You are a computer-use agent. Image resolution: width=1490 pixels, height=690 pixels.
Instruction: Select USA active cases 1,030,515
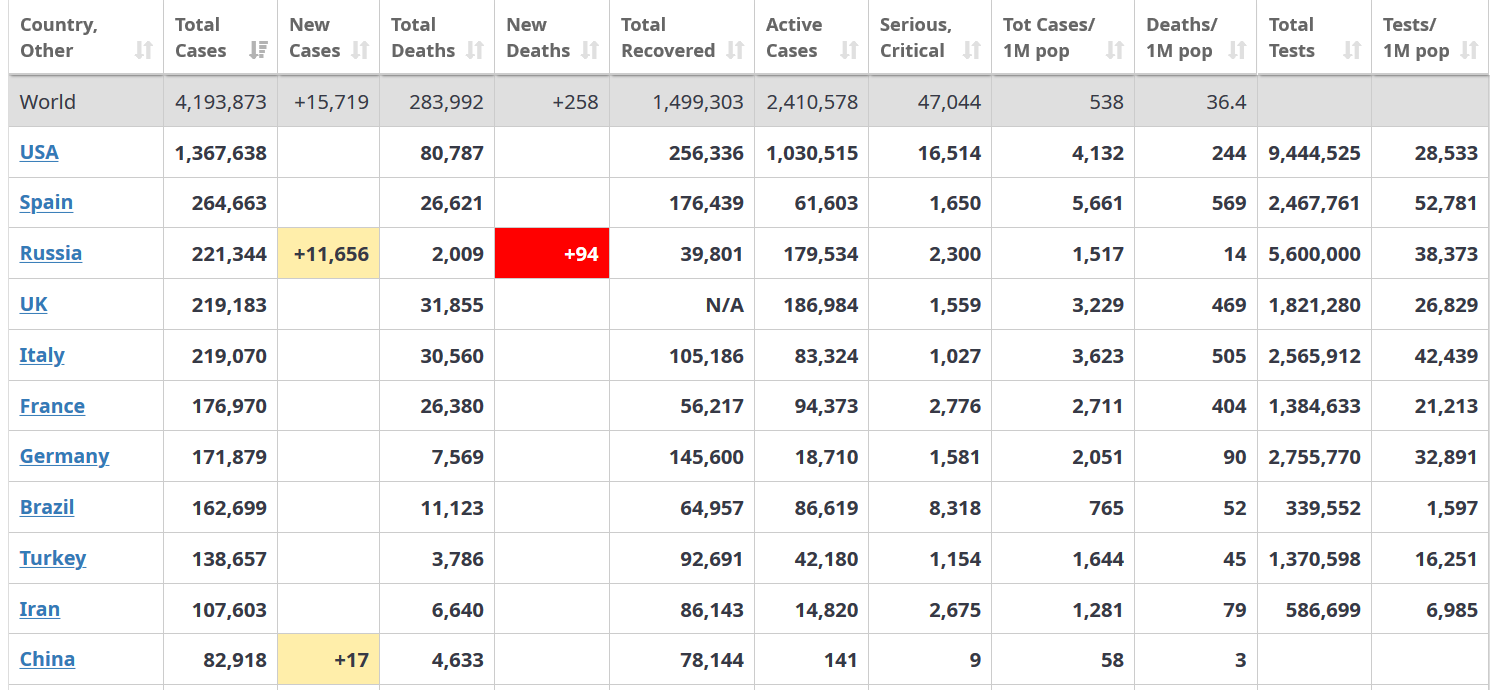812,153
